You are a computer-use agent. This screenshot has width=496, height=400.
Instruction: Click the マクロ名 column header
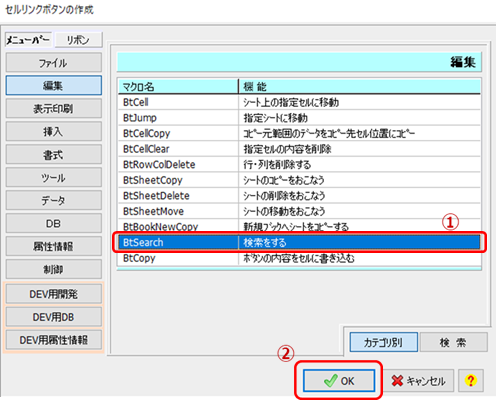point(178,87)
